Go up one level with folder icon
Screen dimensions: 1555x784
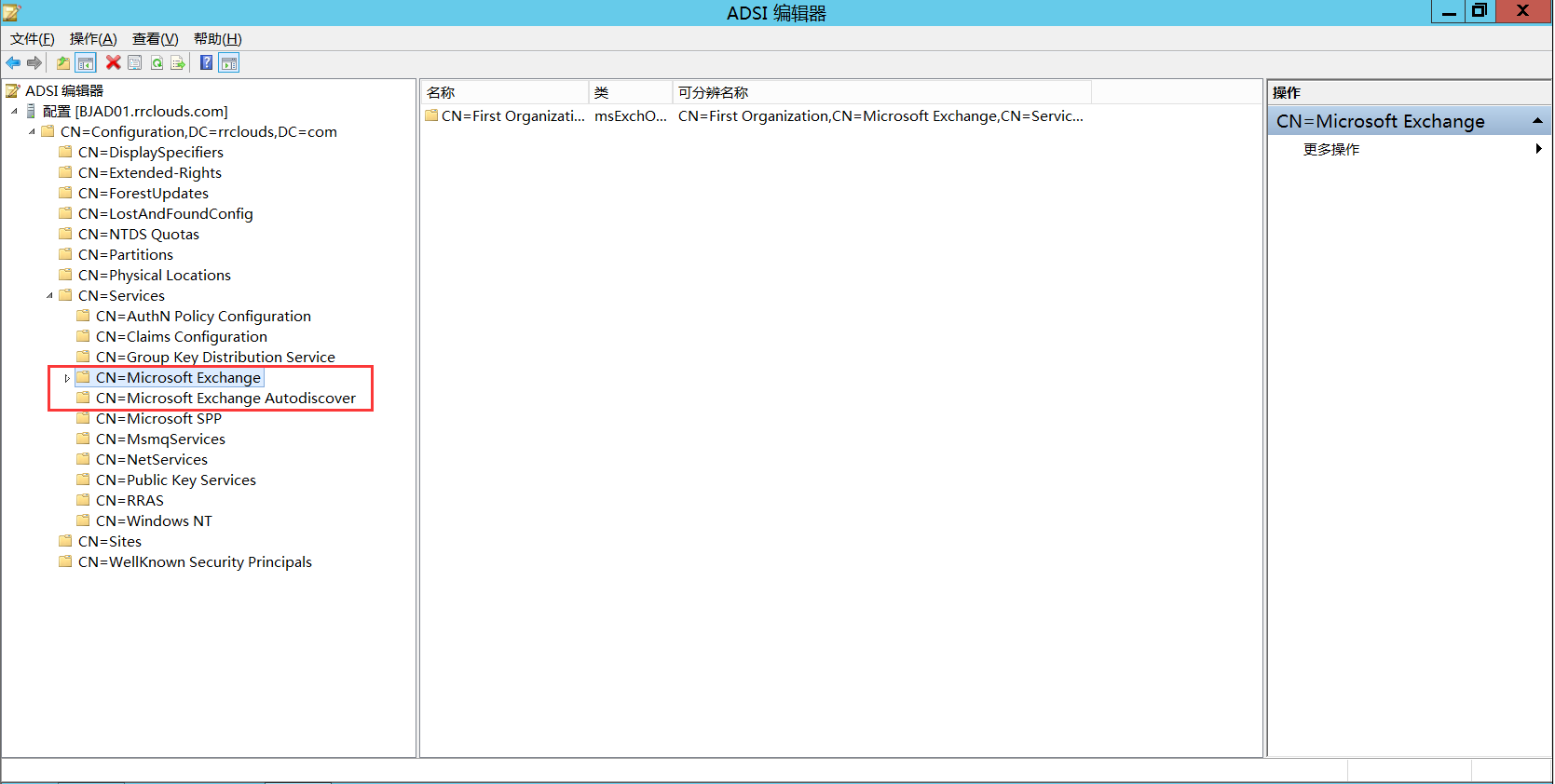coord(63,62)
